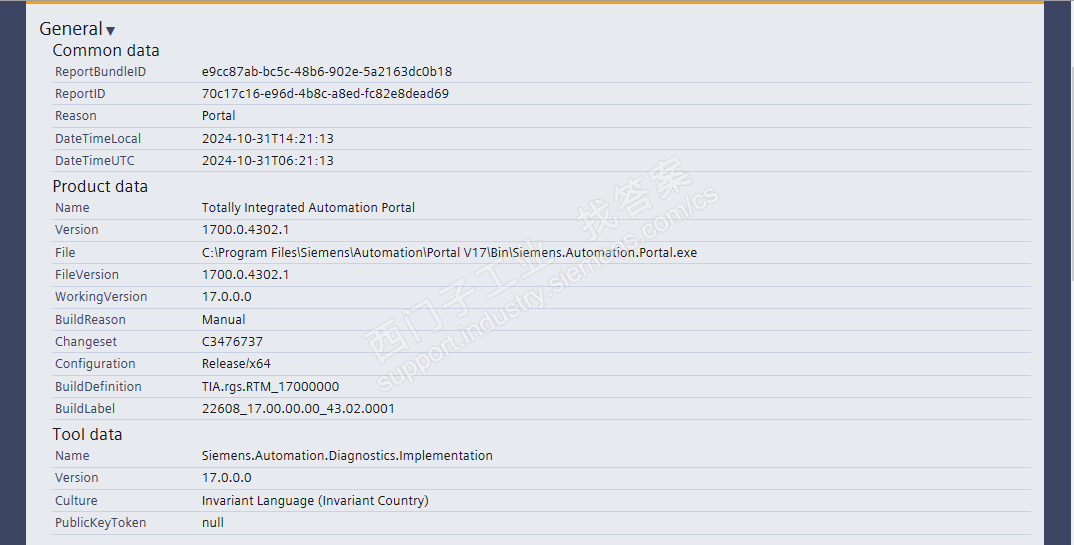Viewport: 1074px width, 545px height.
Task: Select value 70c17c16-e96d-4b8c-a8ed-fc82e8dead69
Action: [325, 94]
